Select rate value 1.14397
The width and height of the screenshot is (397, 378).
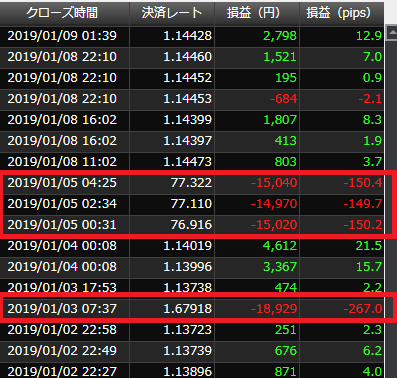[187, 140]
